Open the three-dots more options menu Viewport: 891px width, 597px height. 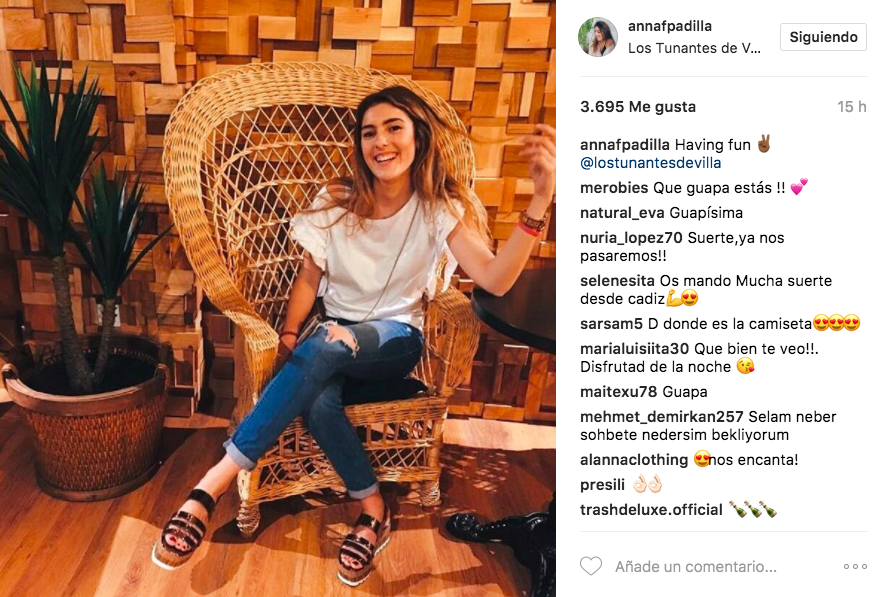coord(855,566)
